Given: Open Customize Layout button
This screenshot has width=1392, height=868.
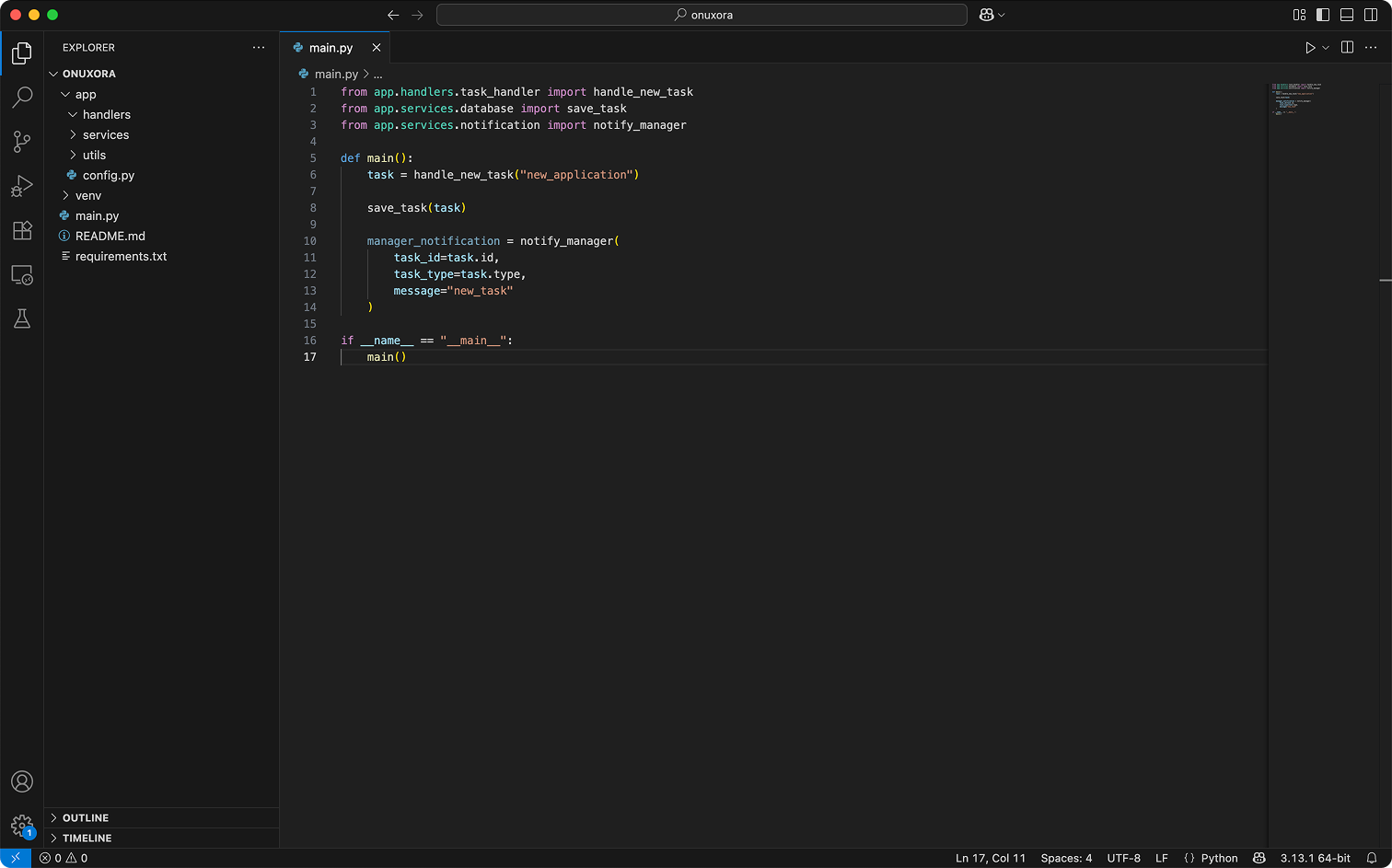Looking at the screenshot, I should pyautogui.click(x=1300, y=15).
